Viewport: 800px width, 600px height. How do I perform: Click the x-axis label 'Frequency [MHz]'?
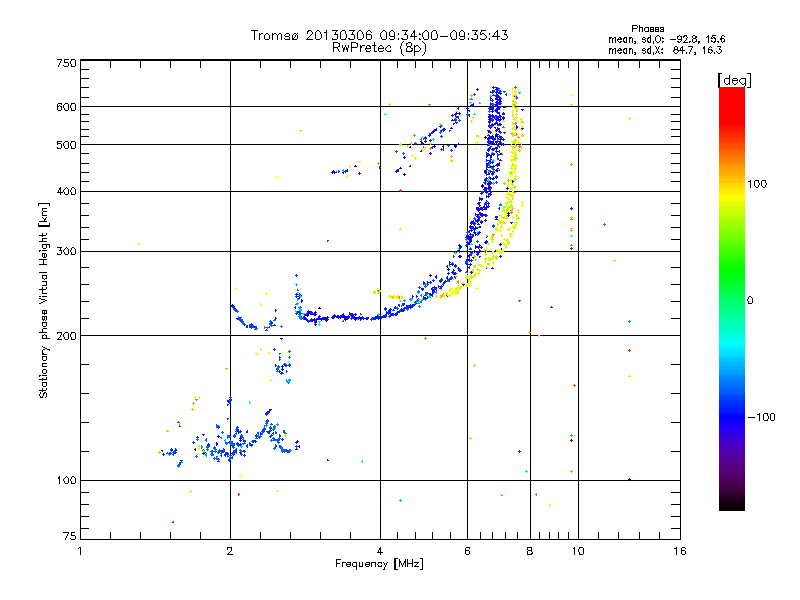(x=379, y=564)
